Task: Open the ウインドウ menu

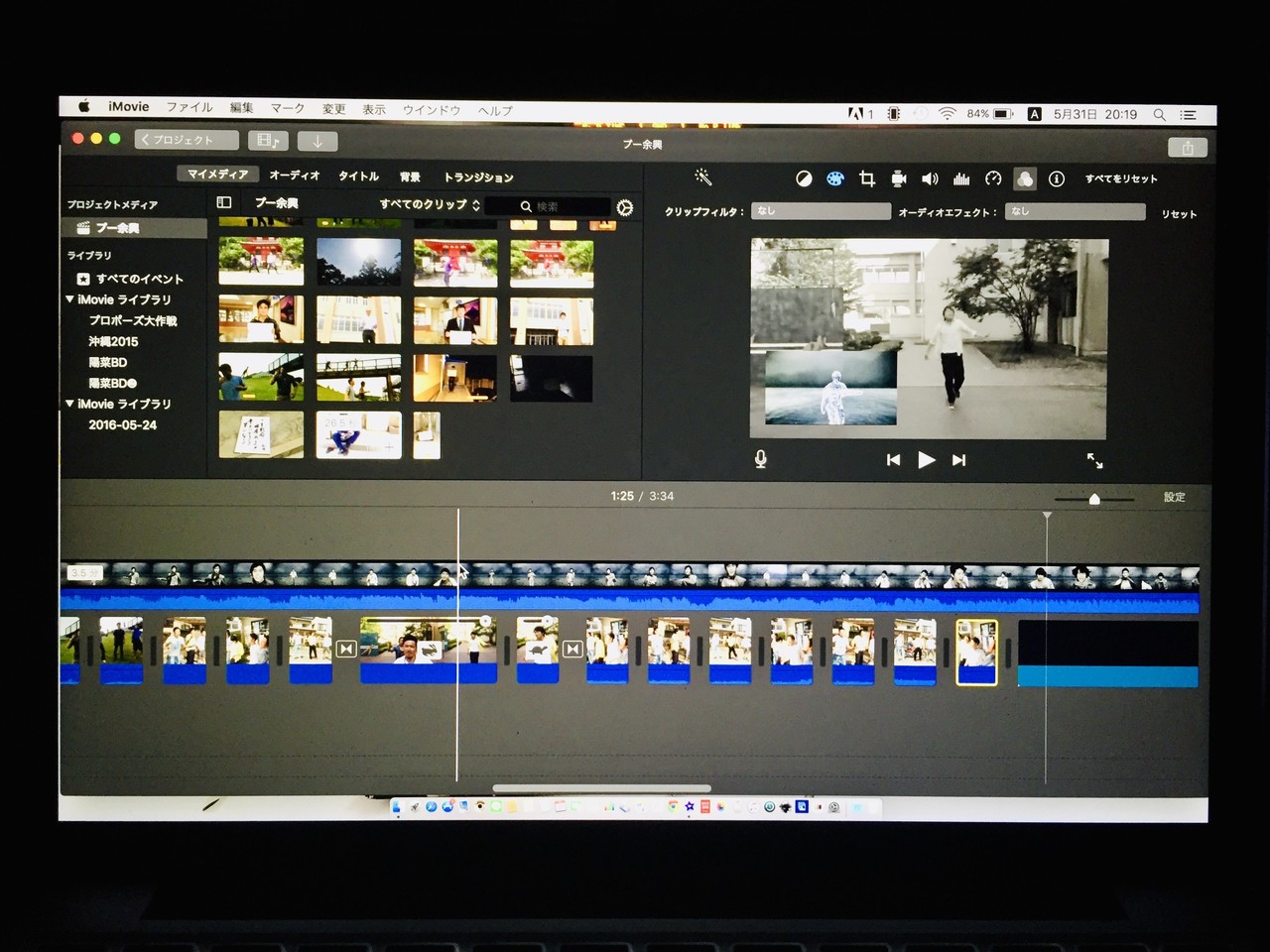Action: coord(432,110)
